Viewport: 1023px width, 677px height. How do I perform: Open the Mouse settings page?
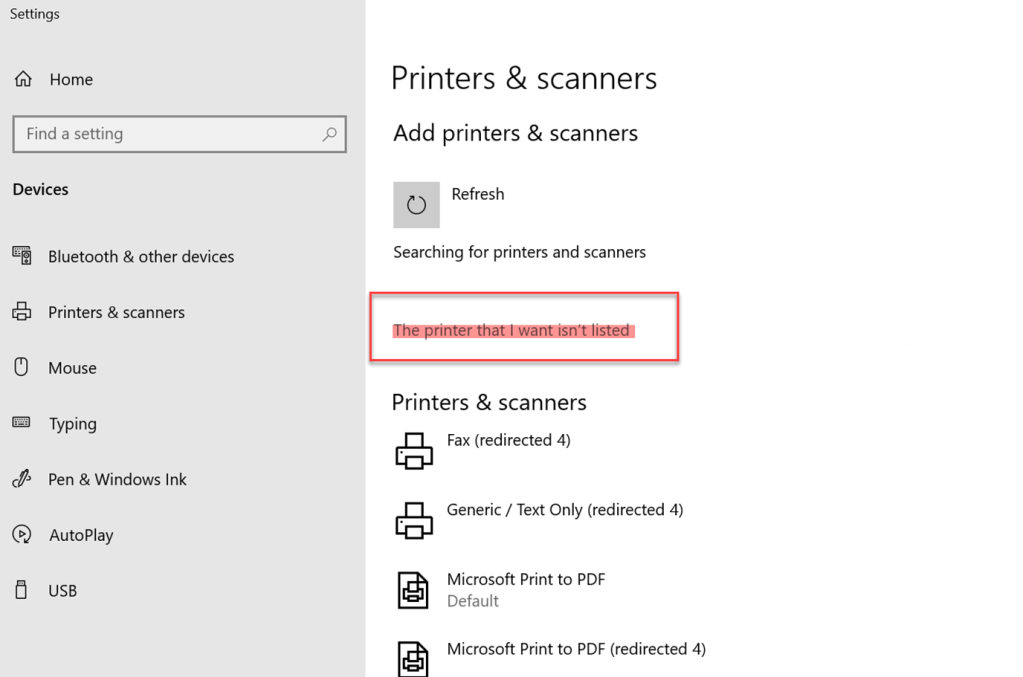(x=72, y=368)
